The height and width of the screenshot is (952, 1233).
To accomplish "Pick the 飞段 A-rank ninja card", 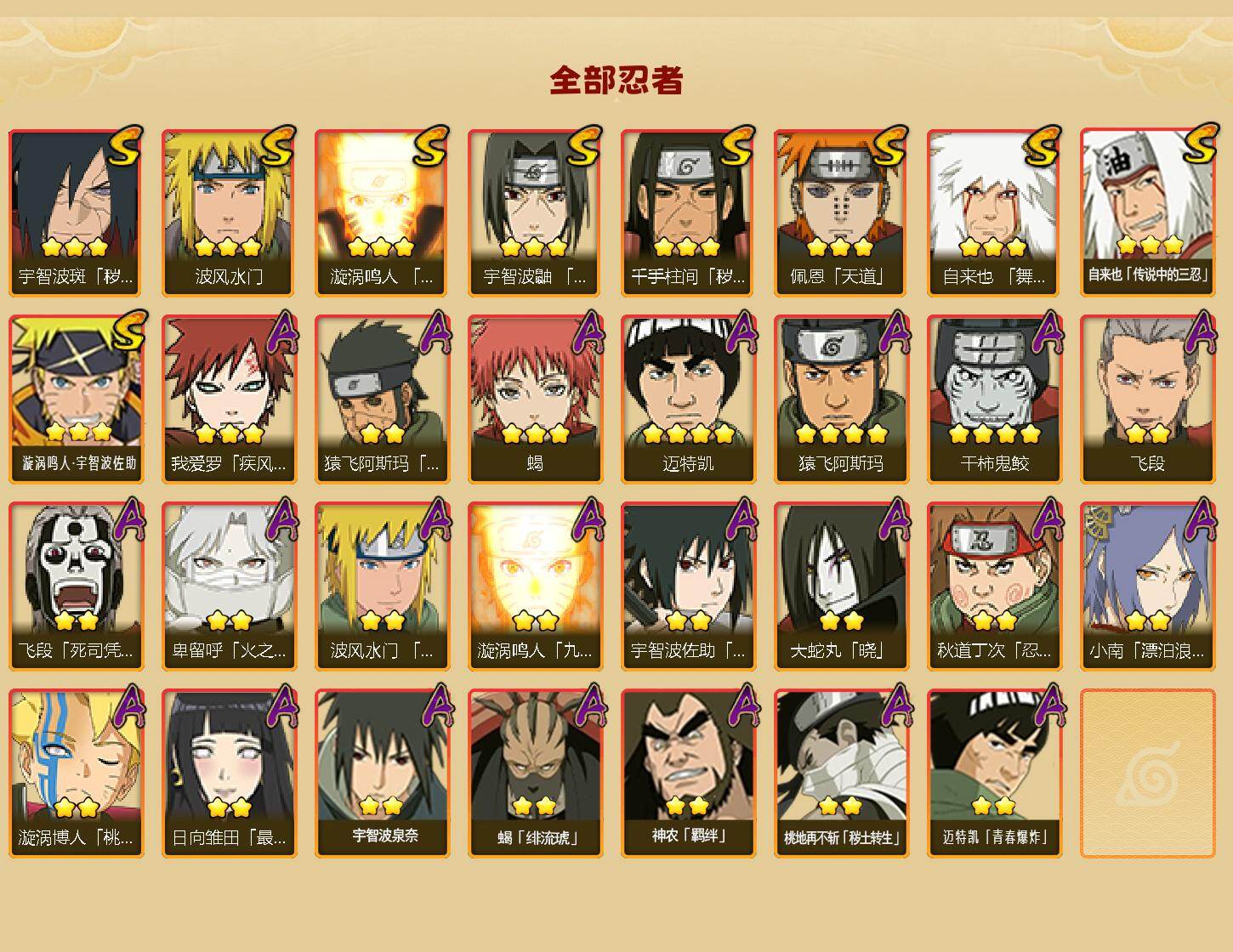I will pyautogui.click(x=1147, y=399).
